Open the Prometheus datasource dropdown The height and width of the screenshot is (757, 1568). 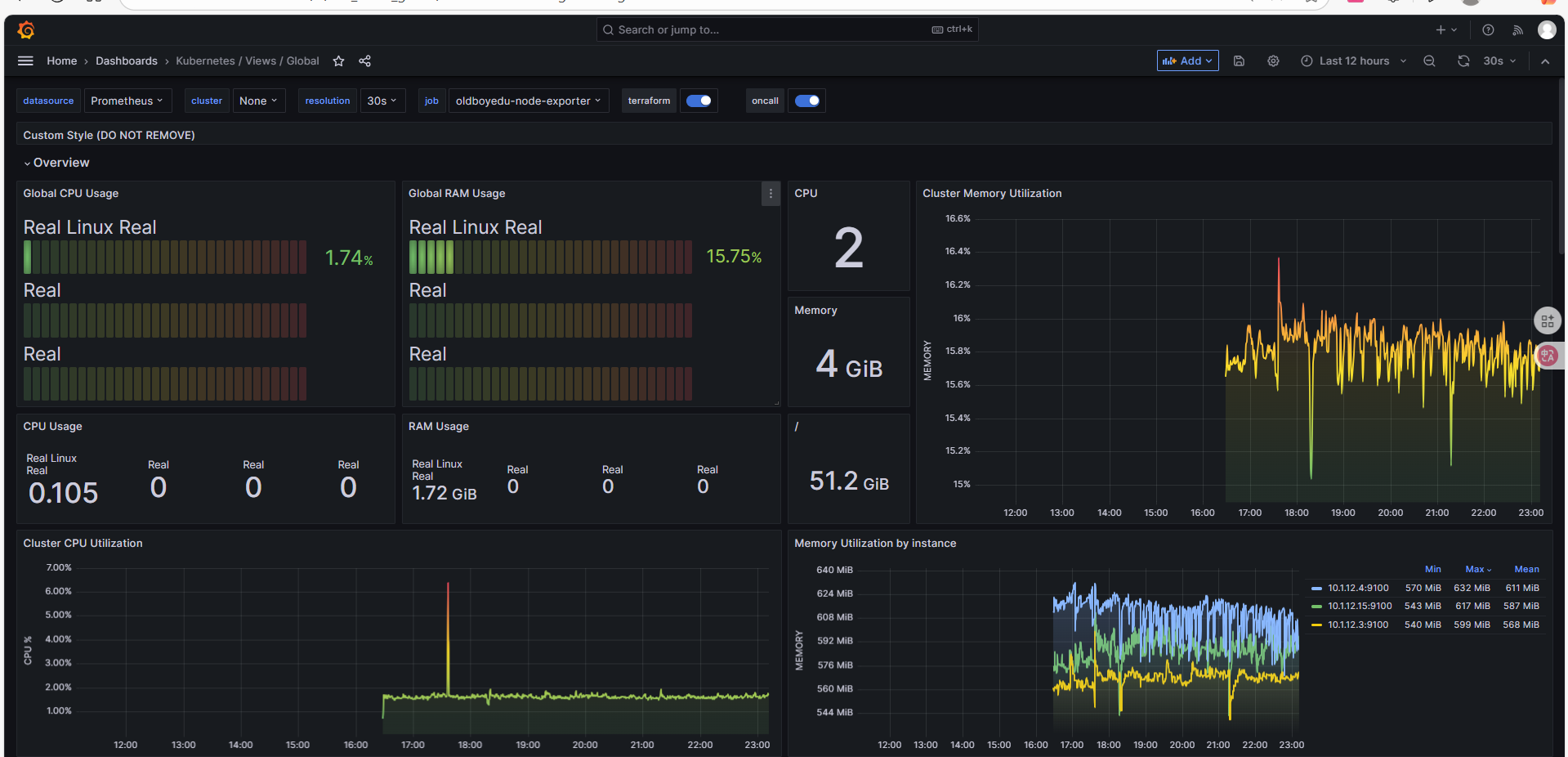[x=127, y=101]
